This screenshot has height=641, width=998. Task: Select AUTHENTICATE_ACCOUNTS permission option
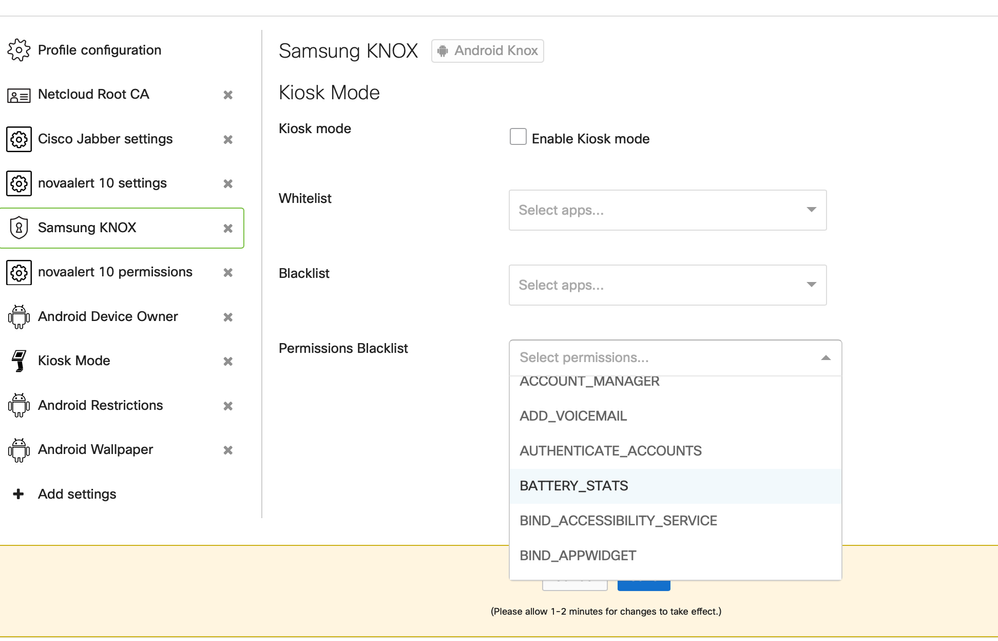point(675,451)
